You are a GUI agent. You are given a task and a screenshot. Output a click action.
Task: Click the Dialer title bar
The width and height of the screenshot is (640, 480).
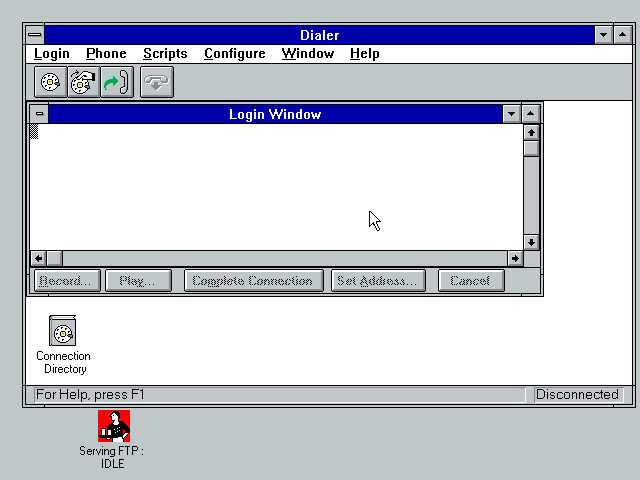point(319,35)
